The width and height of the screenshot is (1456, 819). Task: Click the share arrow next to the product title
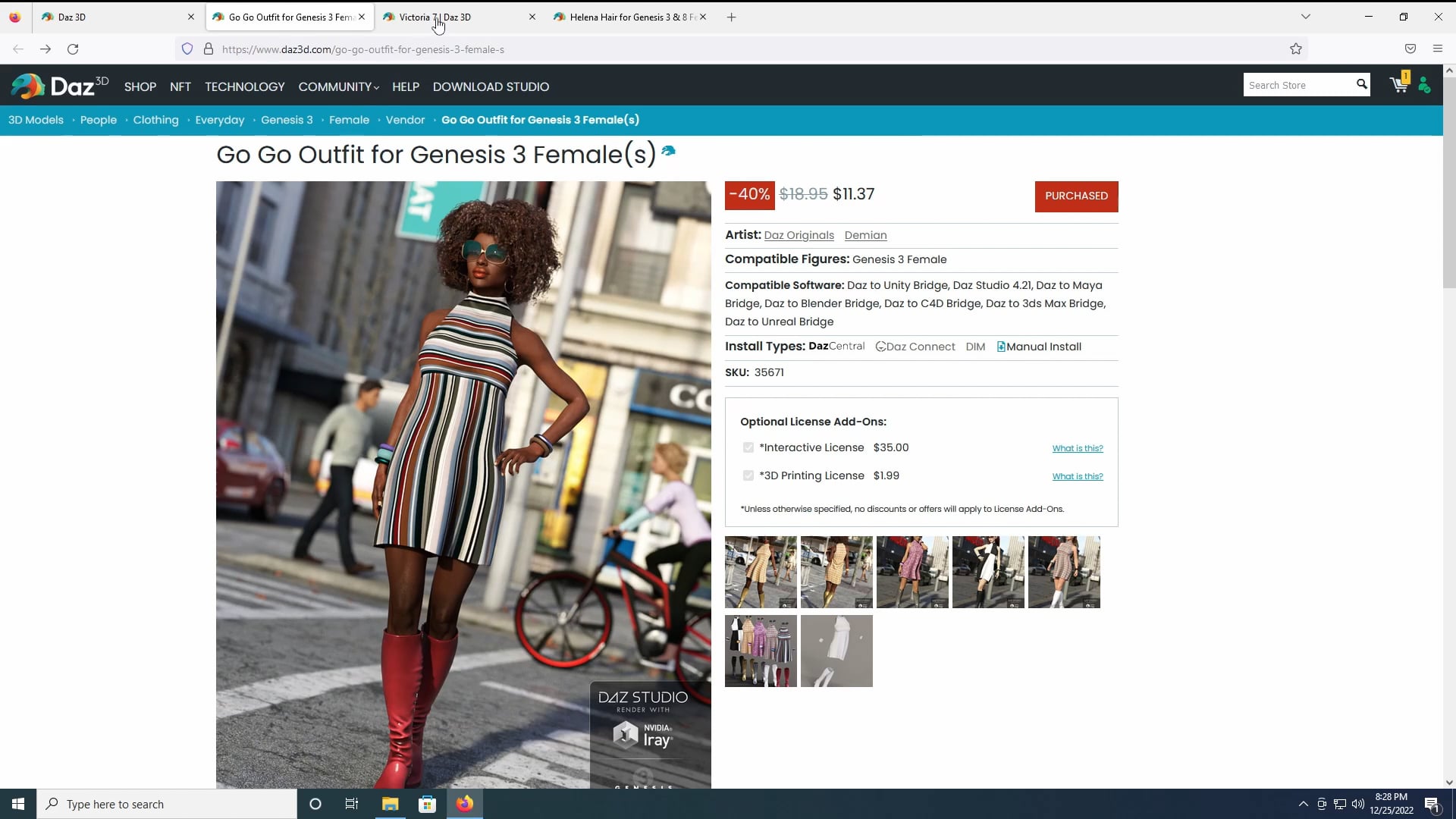pos(668,152)
